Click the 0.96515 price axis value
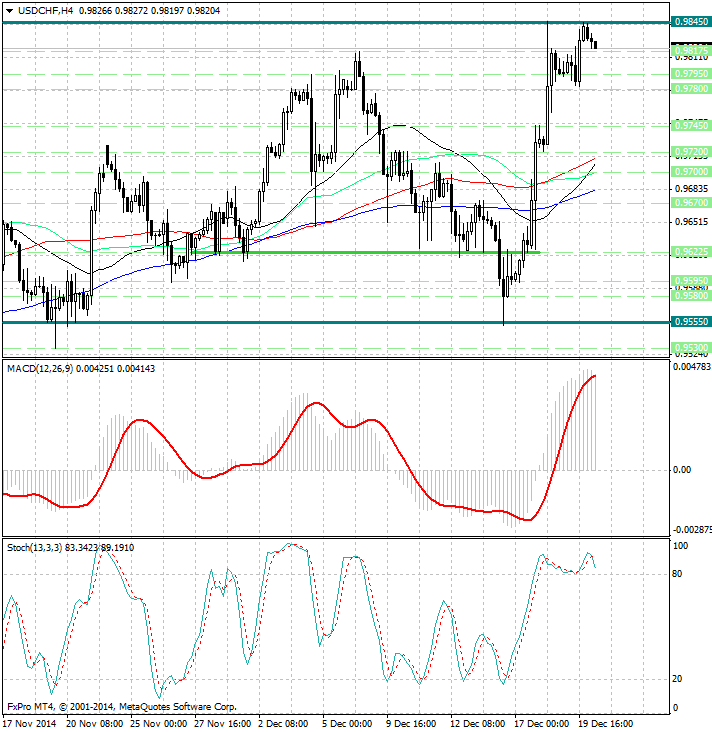 [691, 221]
